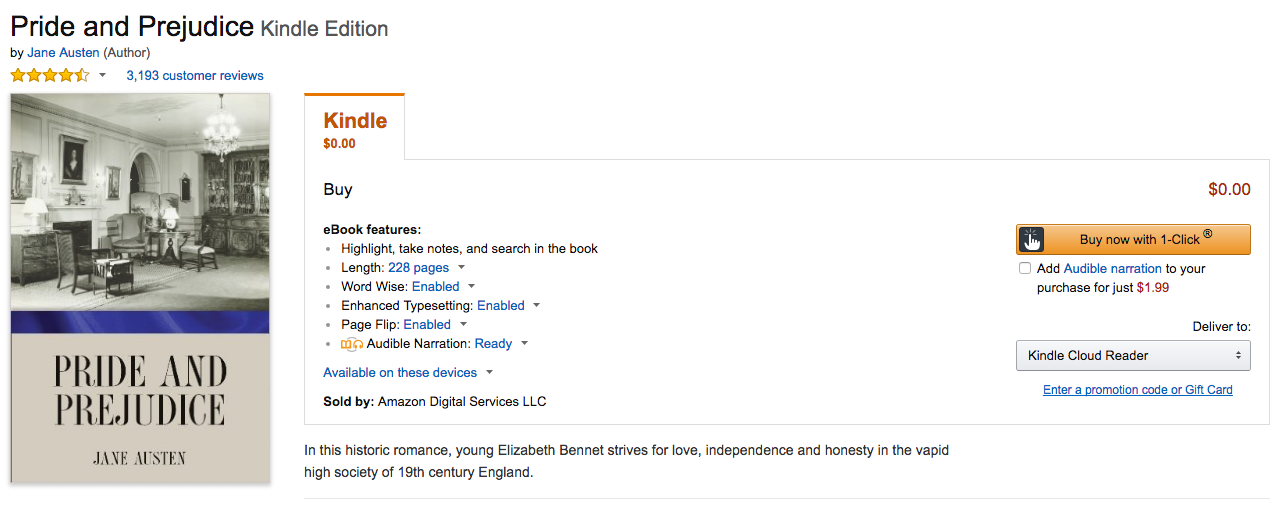Click Enter a promotion code or Gift Card
The image size is (1275, 510).
pos(1138,390)
